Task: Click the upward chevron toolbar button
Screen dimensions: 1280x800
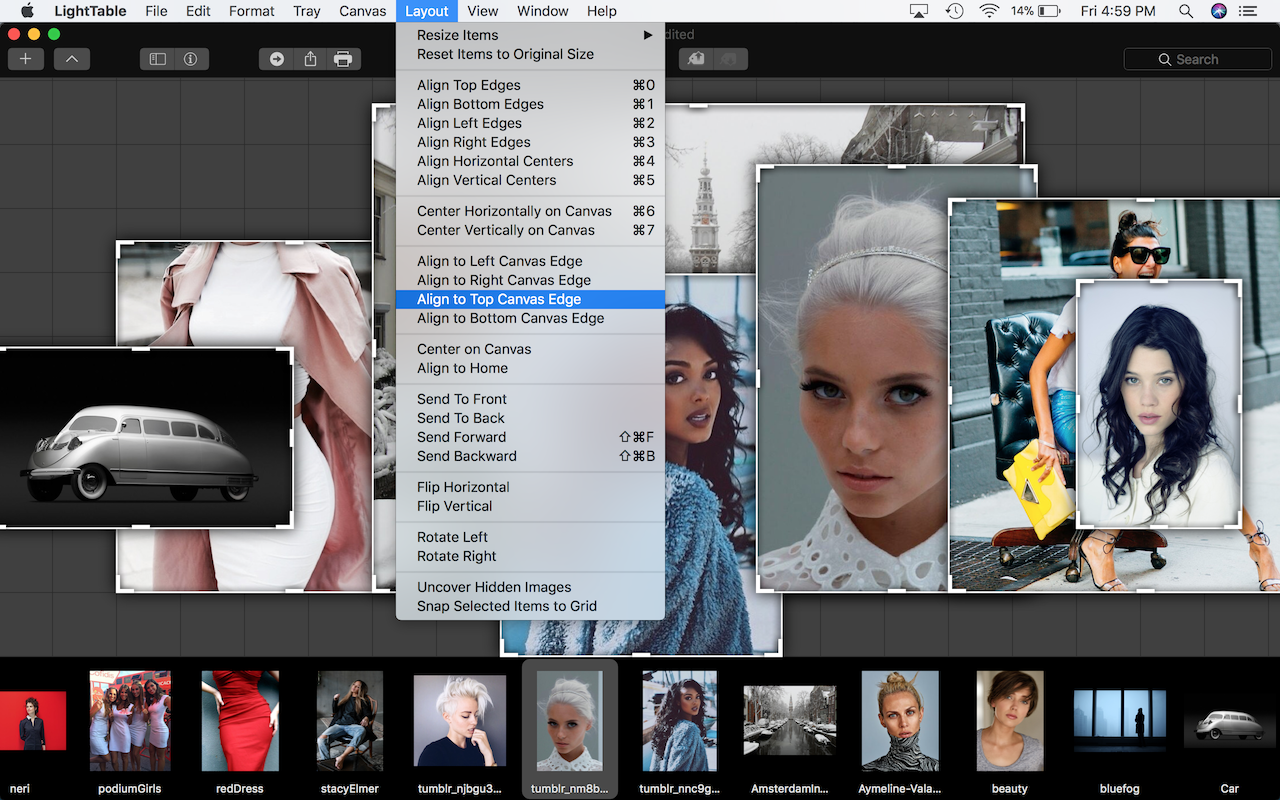Action: tap(72, 59)
